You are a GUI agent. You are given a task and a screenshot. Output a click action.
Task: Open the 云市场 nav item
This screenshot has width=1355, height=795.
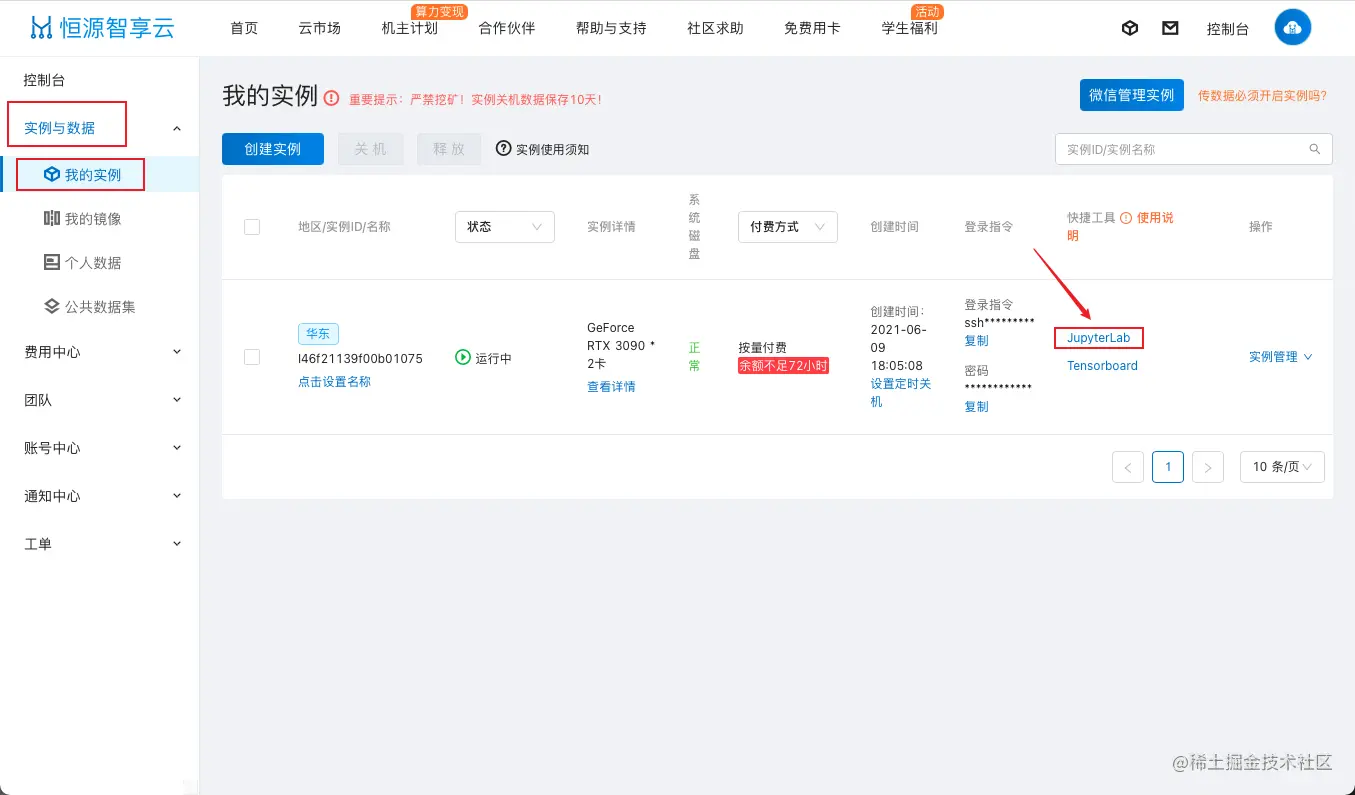(x=320, y=28)
